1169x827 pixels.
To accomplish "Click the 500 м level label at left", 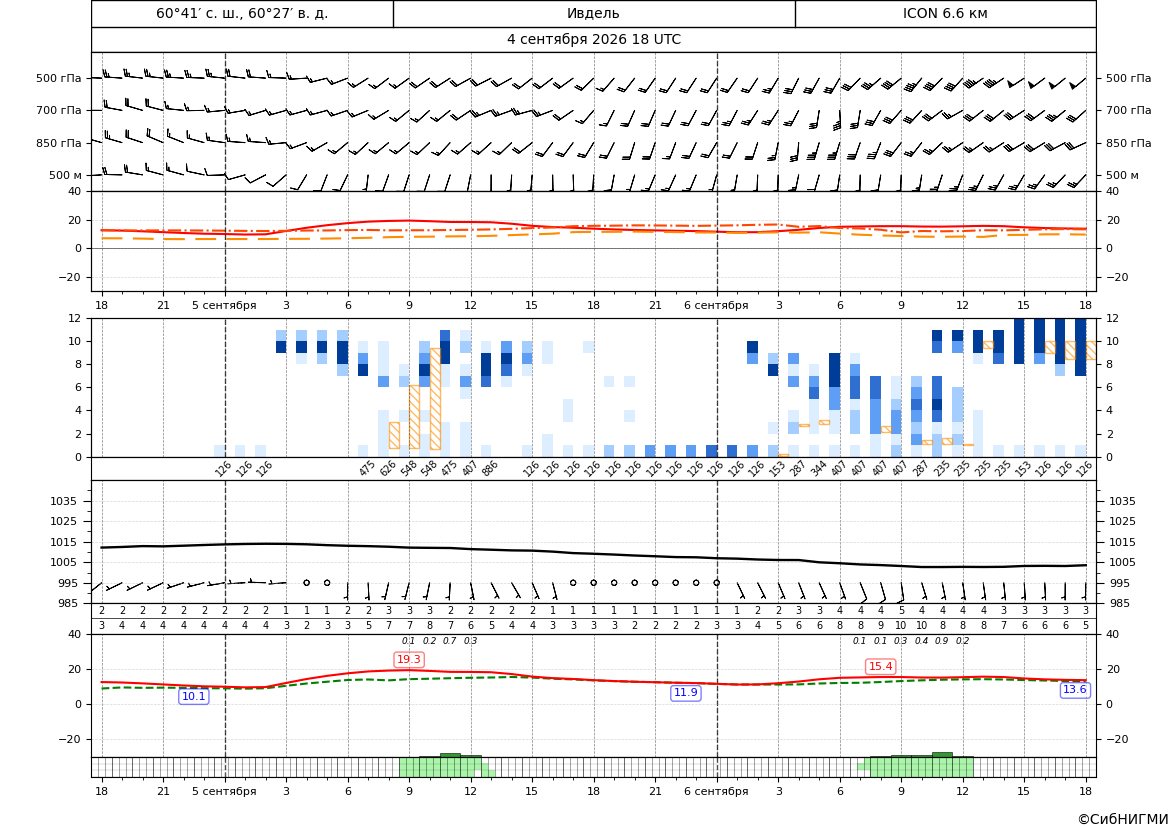I will [x=66, y=175].
